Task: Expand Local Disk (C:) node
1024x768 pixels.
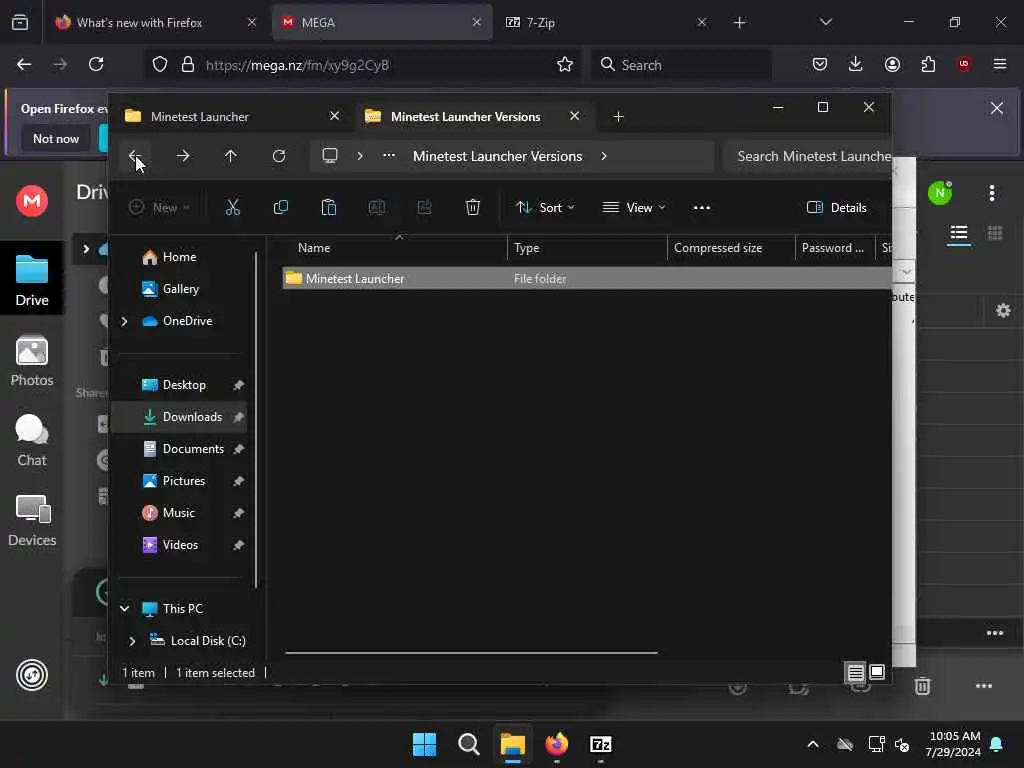Action: click(132, 641)
